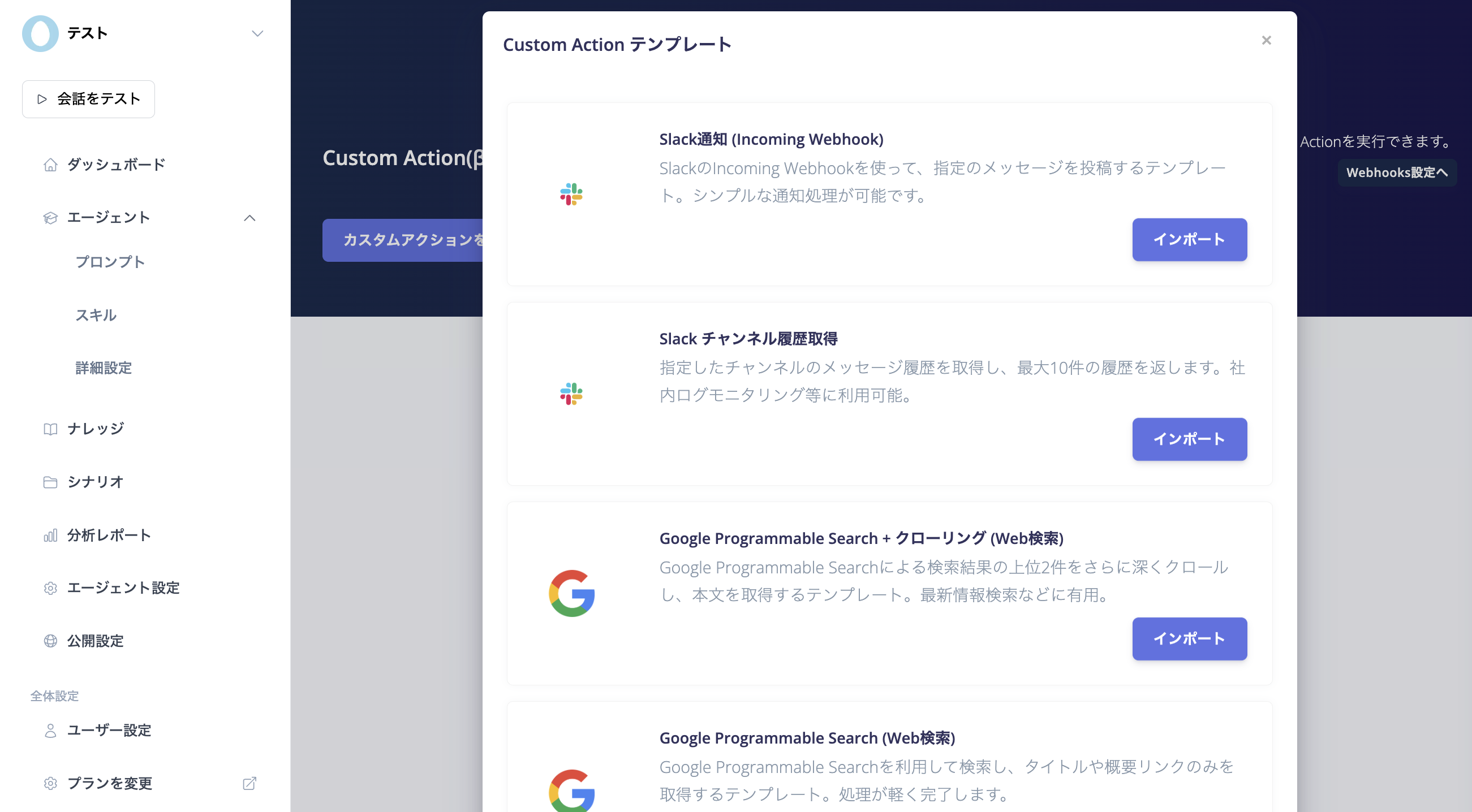Click the book icon beside ナレッジ
The height and width of the screenshot is (812, 1472).
coord(50,429)
